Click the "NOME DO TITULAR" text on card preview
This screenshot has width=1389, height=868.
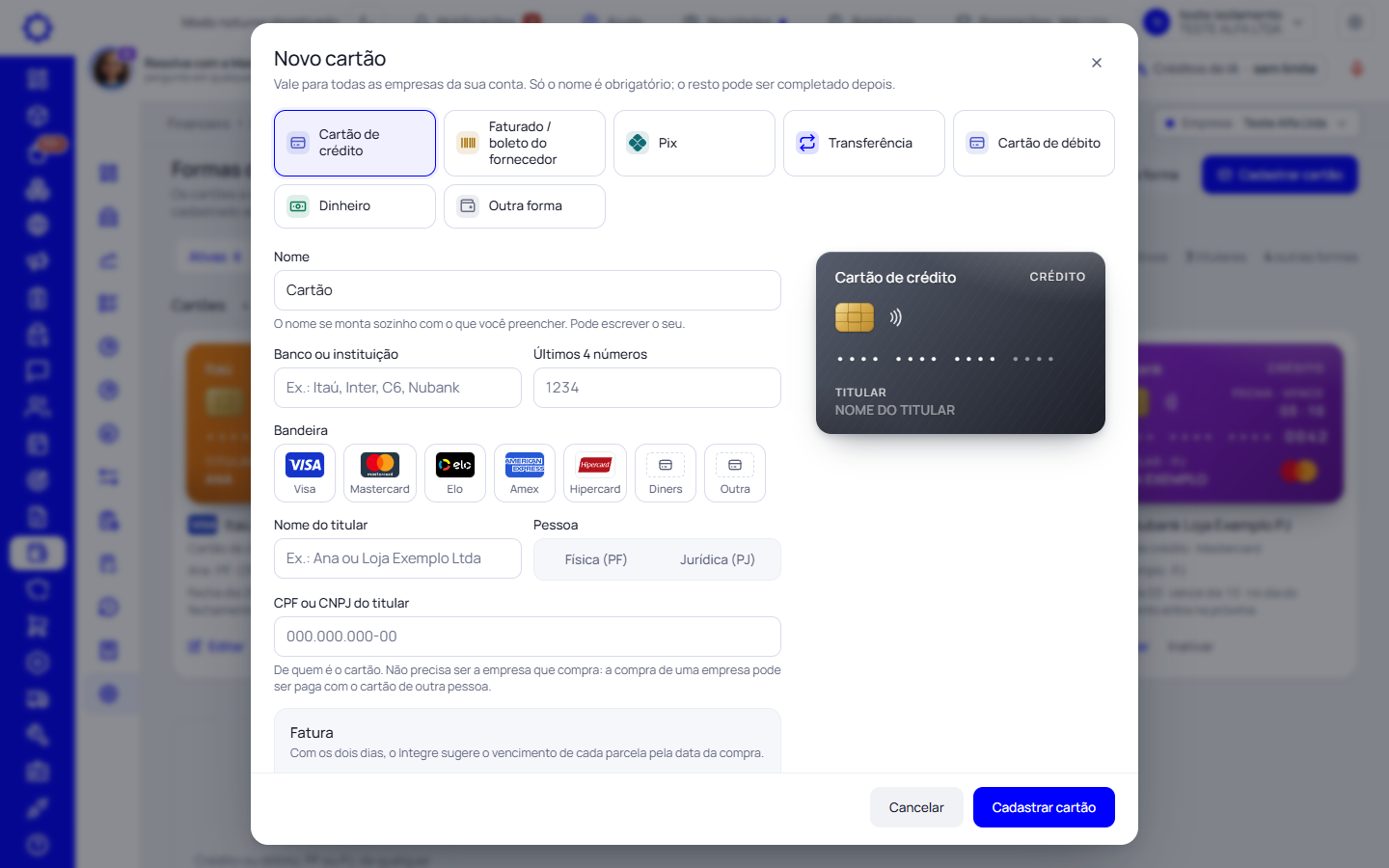tap(895, 410)
